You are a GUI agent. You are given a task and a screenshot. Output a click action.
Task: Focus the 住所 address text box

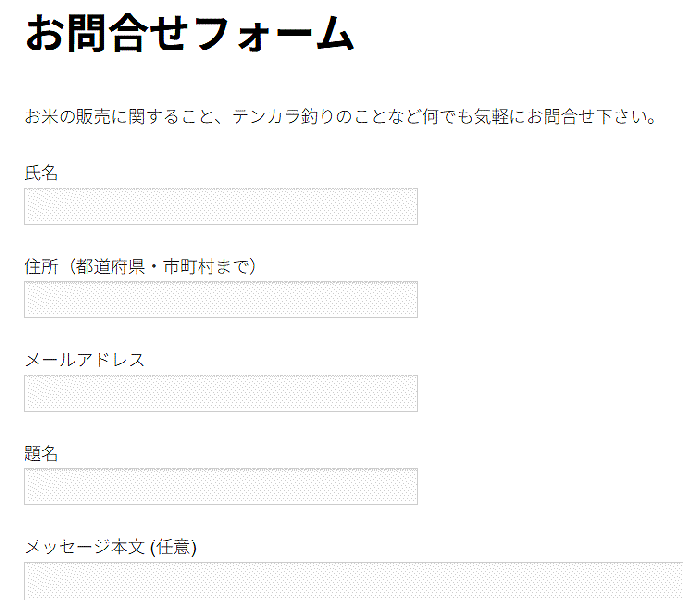(x=220, y=299)
